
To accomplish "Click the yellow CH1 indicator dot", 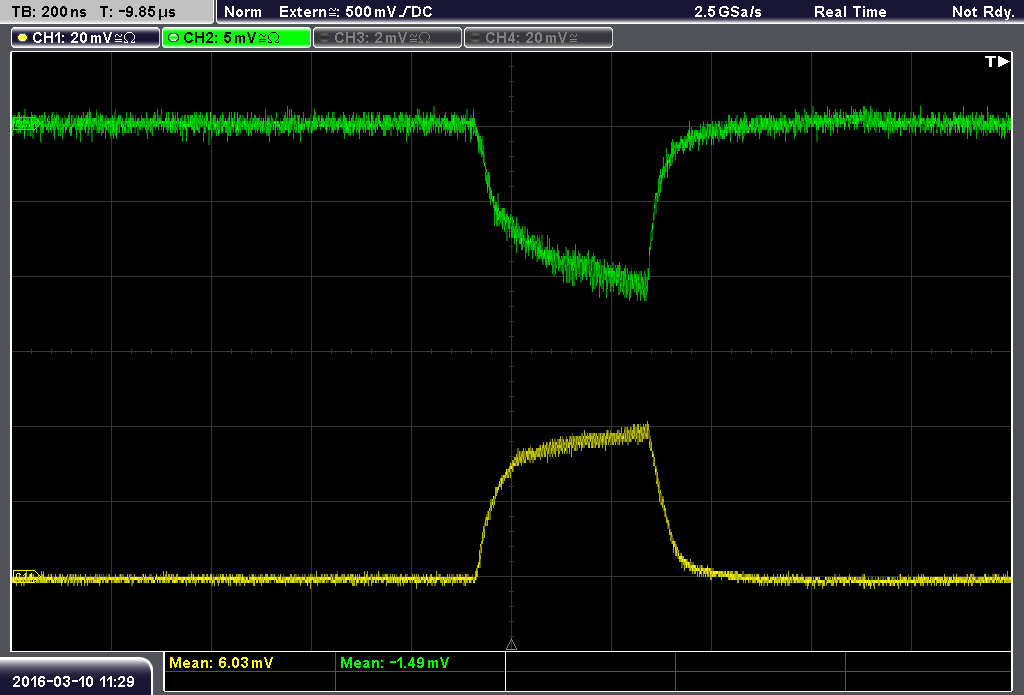I will tap(23, 38).
